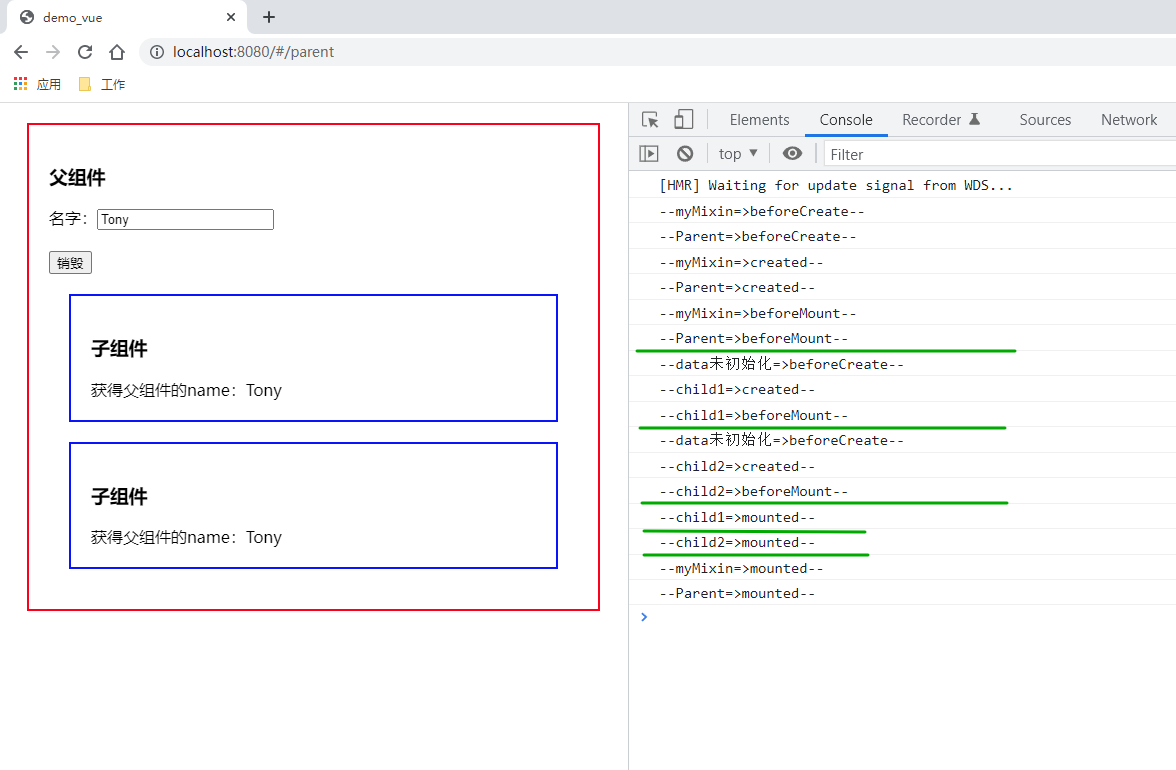Click the 销毁 destroy button

coord(70,262)
